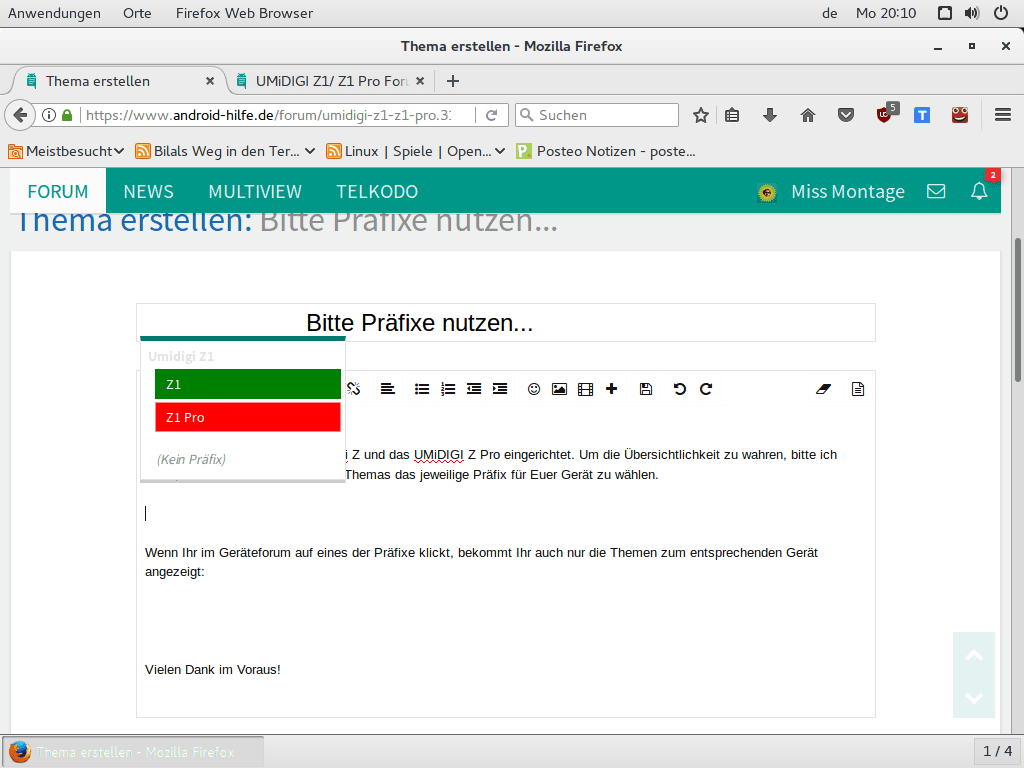The image size is (1024, 768).
Task: Bookmark this page with the star icon
Action: pos(701,116)
